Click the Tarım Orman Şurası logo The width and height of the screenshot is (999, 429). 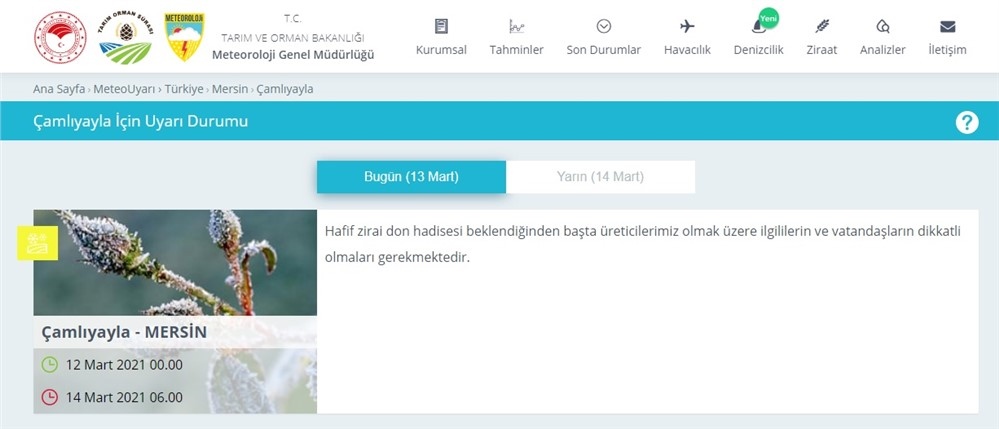[x=125, y=37]
